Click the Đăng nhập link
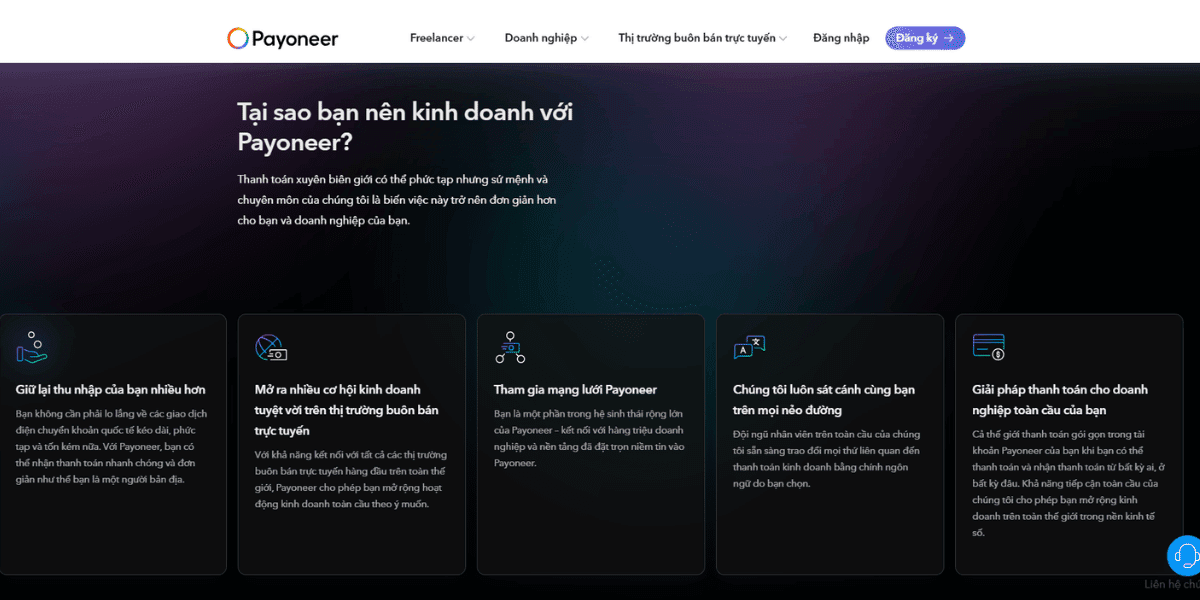Image resolution: width=1200 pixels, height=600 pixels. (x=841, y=38)
